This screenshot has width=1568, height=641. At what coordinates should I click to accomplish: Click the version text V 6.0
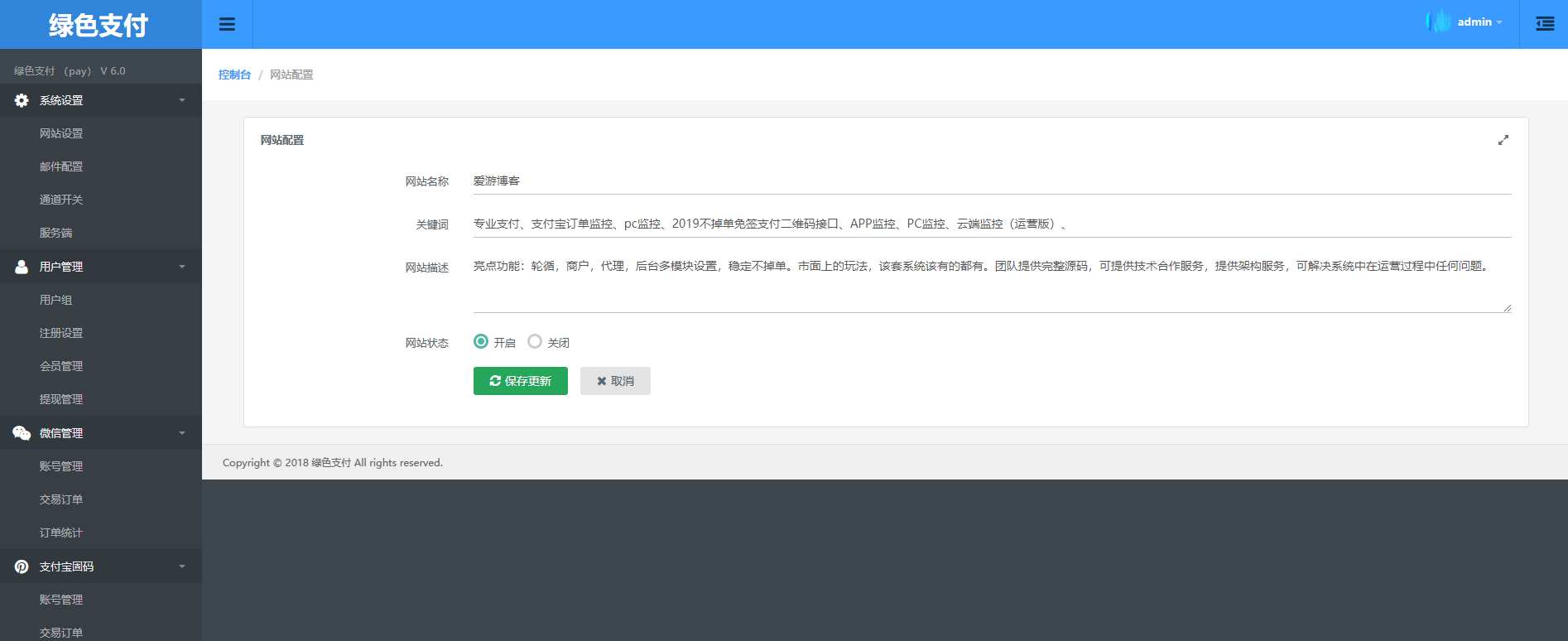pos(113,71)
